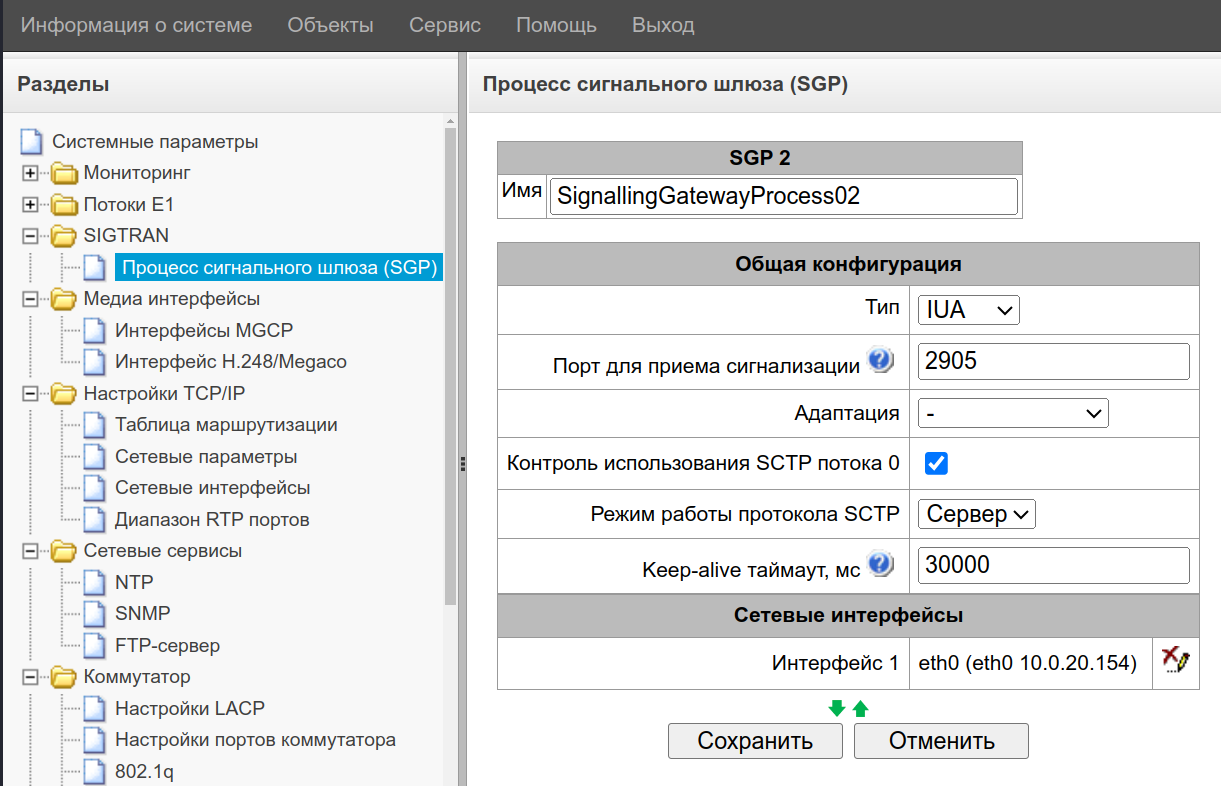1221x786 pixels.
Task: Collapse the SIGTRAN tree node
Action: [x=30, y=236]
